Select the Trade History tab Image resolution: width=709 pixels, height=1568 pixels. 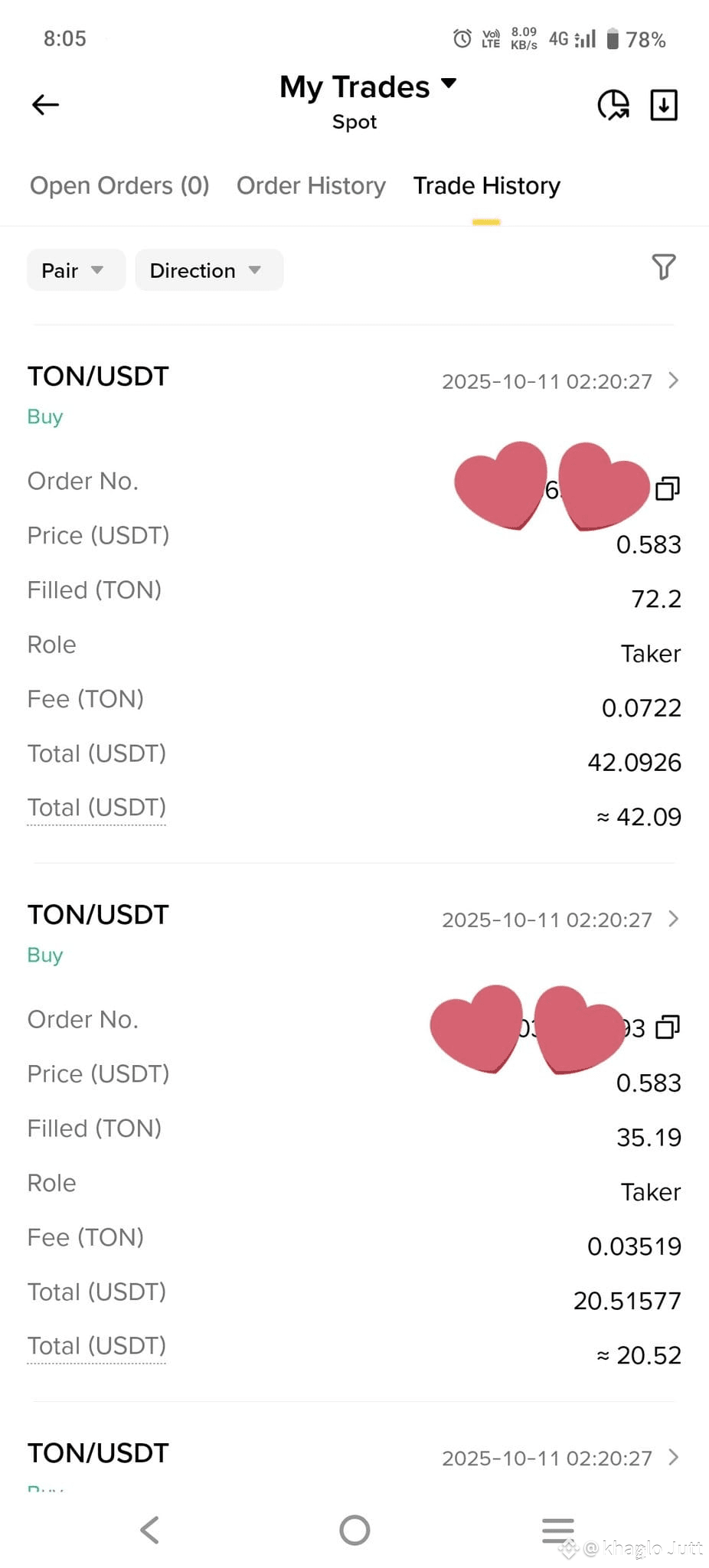point(487,185)
